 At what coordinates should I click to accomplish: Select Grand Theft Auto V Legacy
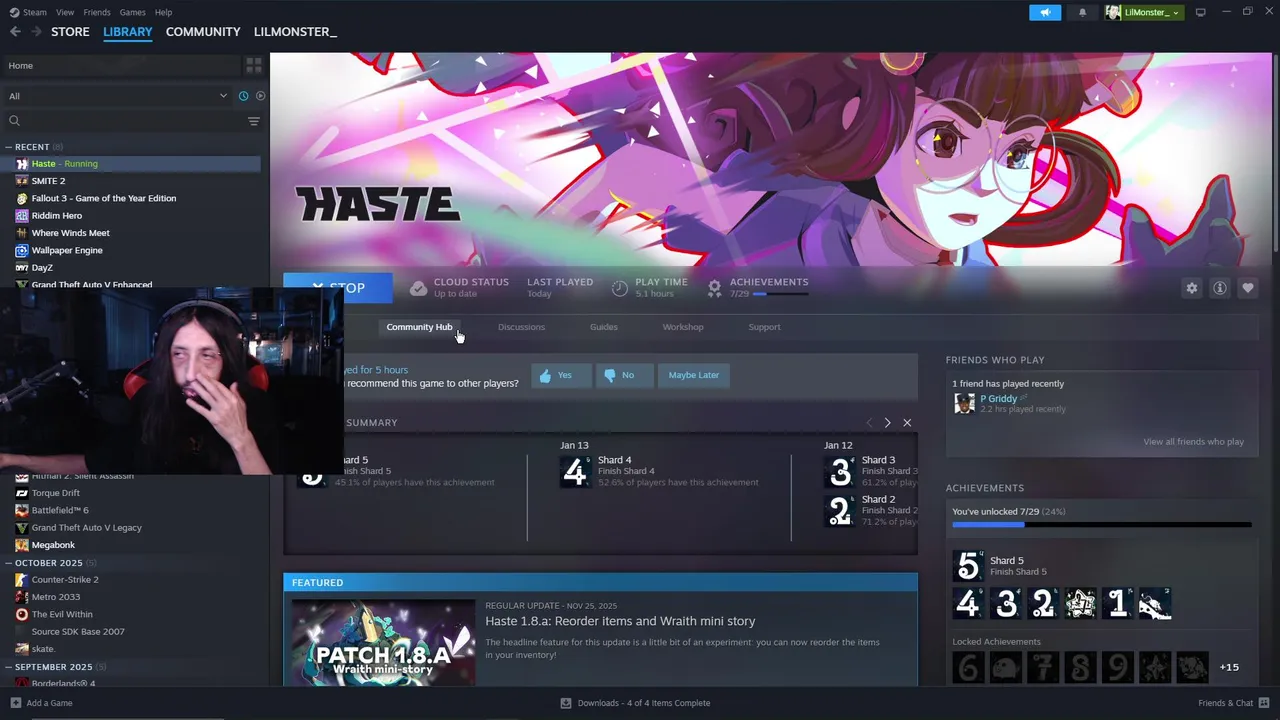point(86,528)
